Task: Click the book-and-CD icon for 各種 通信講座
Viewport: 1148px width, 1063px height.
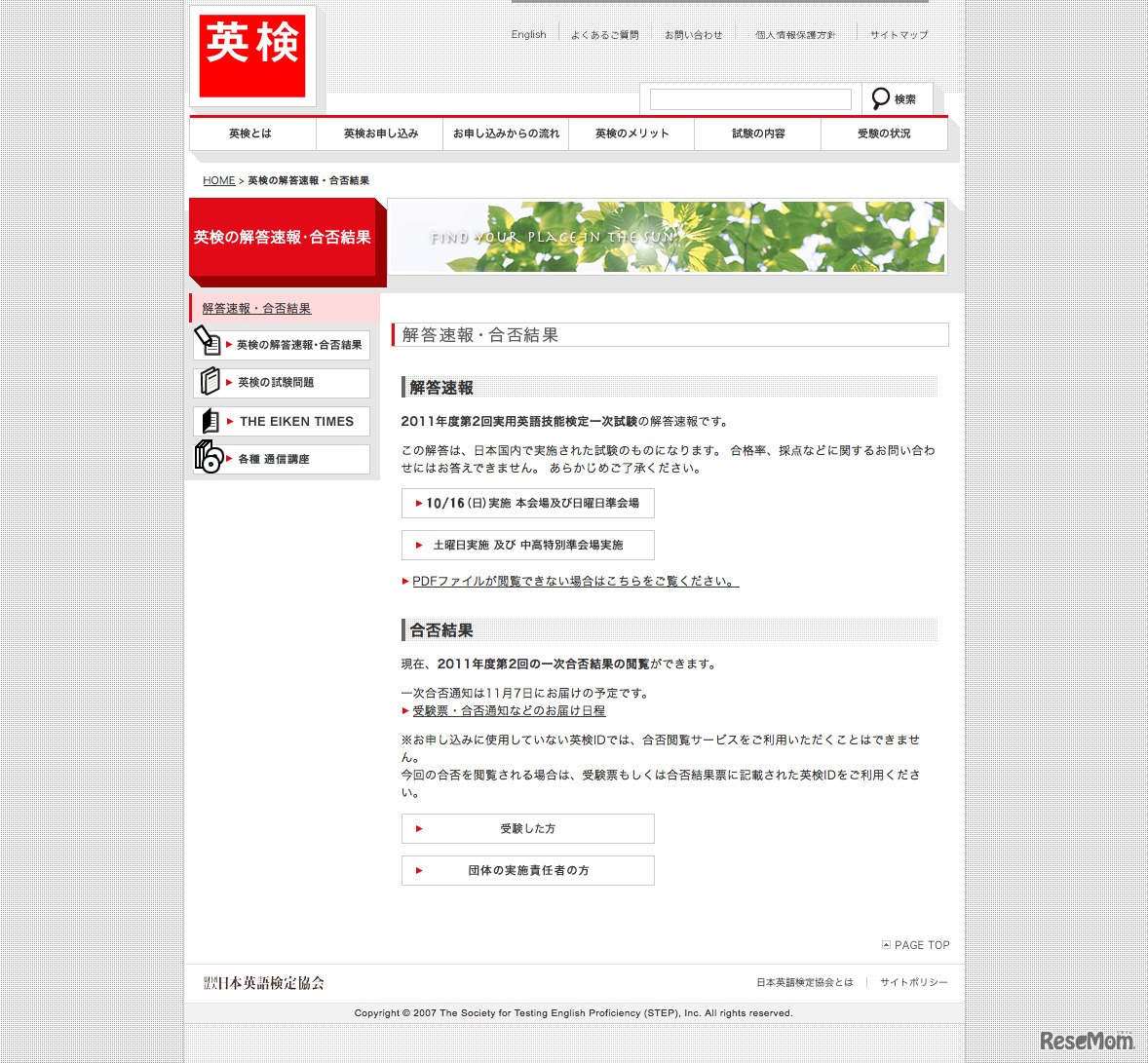Action: point(207,458)
